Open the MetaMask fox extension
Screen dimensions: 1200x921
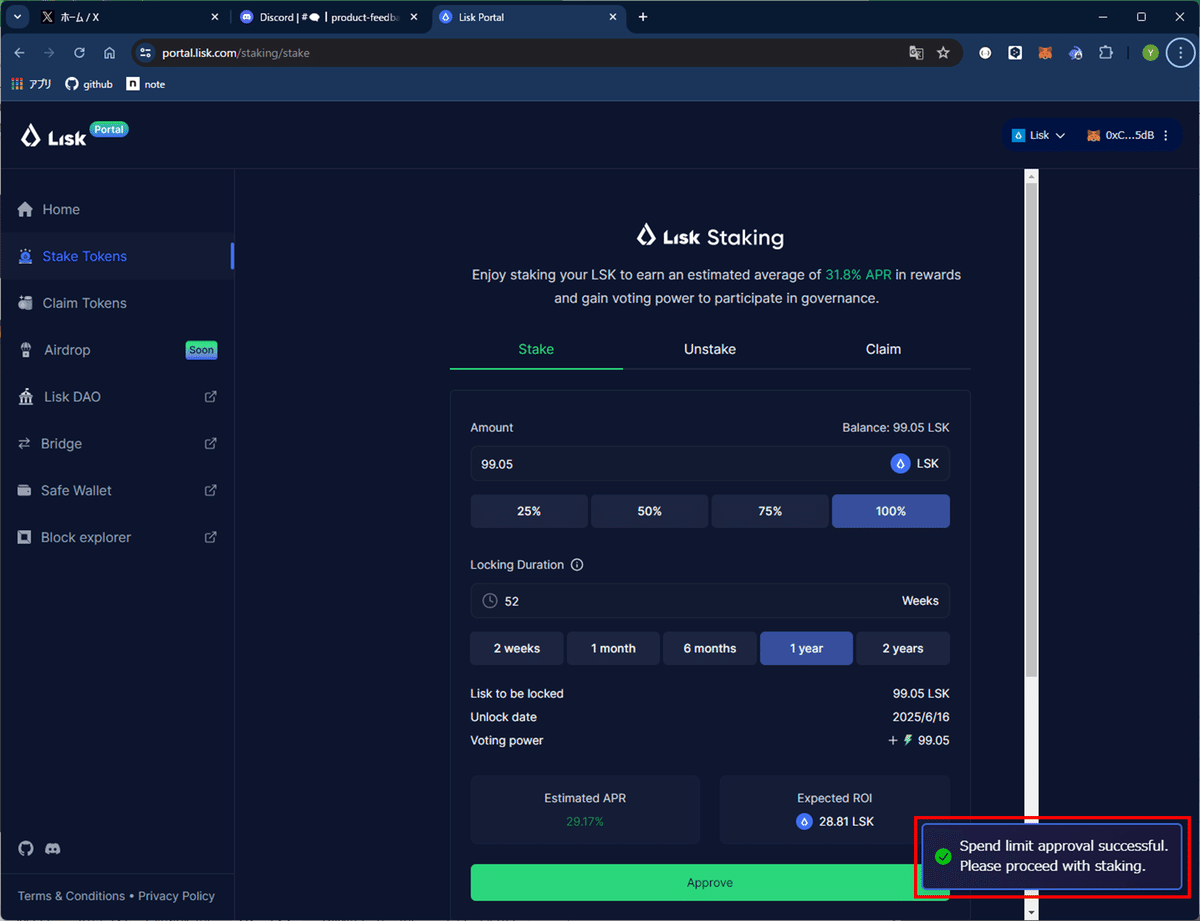click(x=1045, y=53)
